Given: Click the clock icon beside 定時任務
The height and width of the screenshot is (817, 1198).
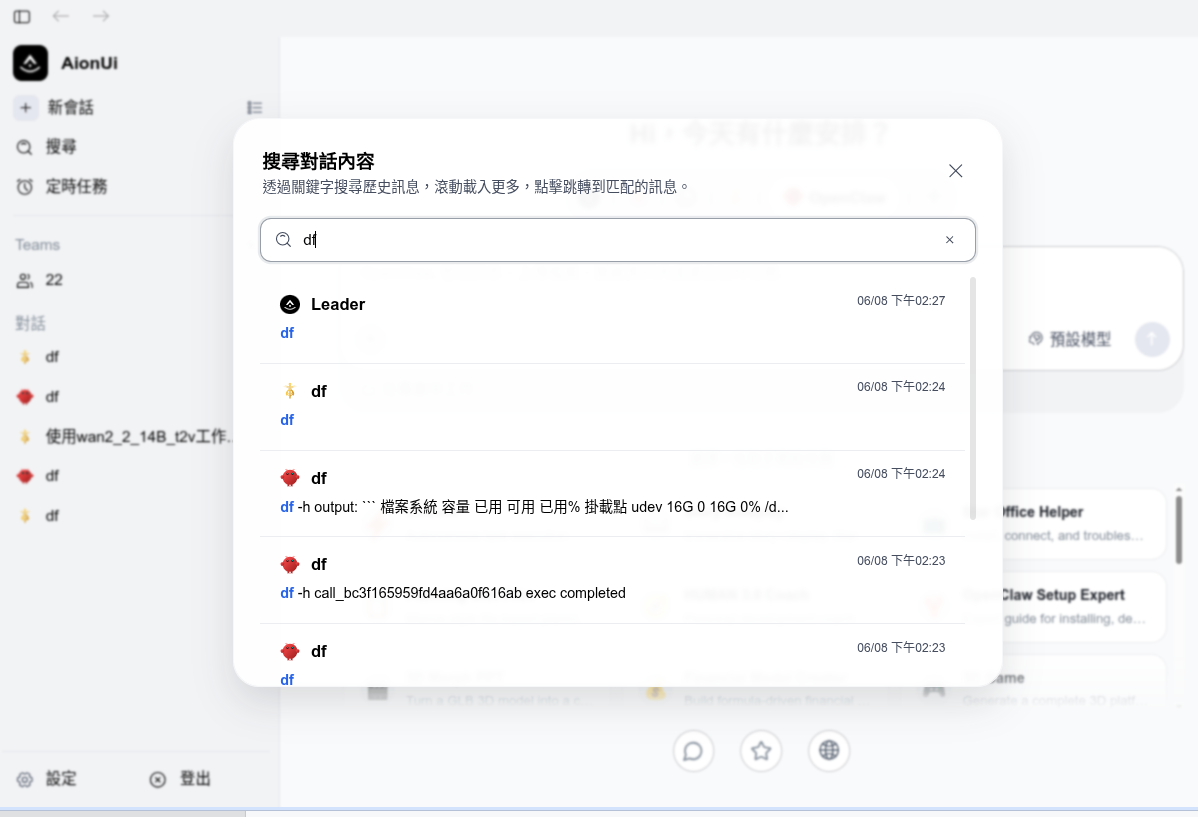Looking at the screenshot, I should [24, 186].
